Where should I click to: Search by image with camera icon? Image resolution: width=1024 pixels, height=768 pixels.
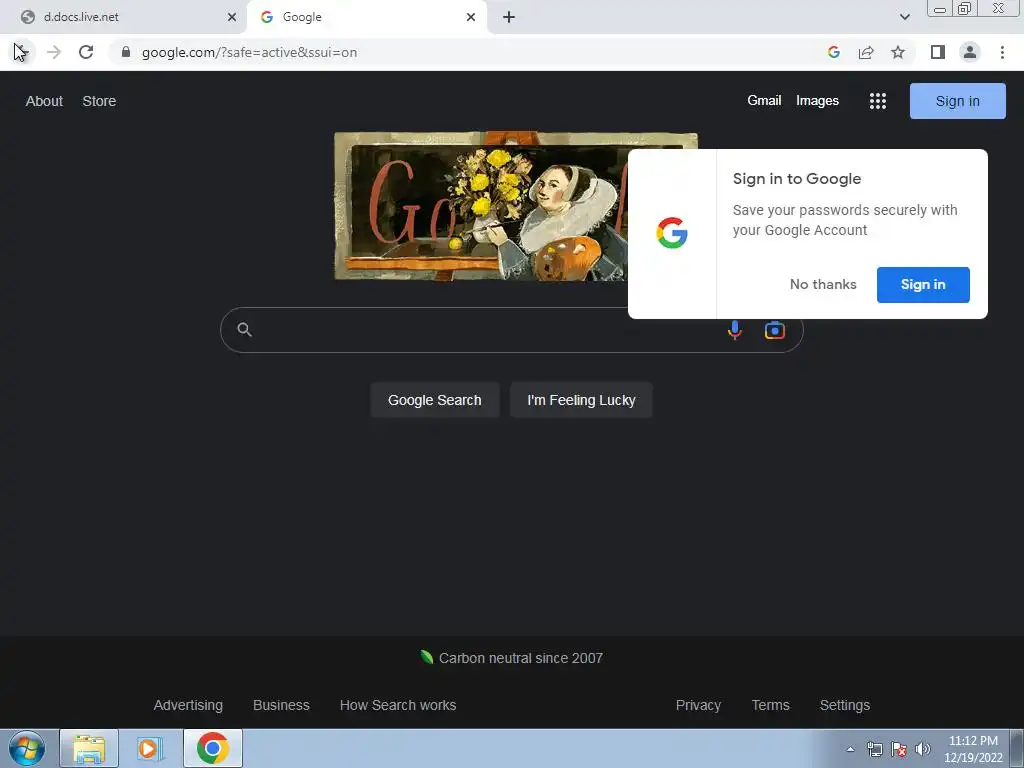[x=775, y=330]
